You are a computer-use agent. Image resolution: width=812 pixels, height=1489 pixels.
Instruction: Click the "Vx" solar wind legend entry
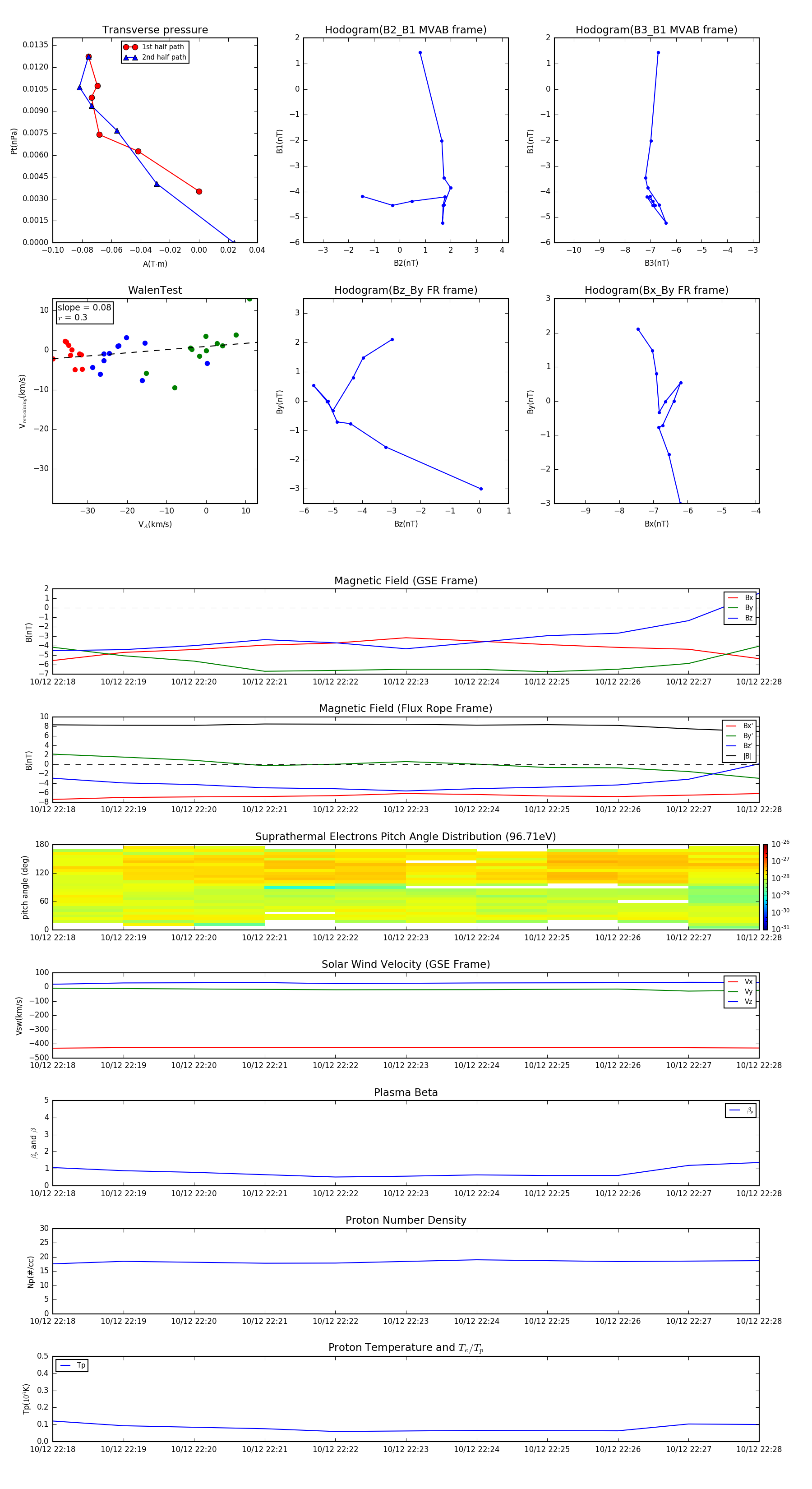click(740, 981)
